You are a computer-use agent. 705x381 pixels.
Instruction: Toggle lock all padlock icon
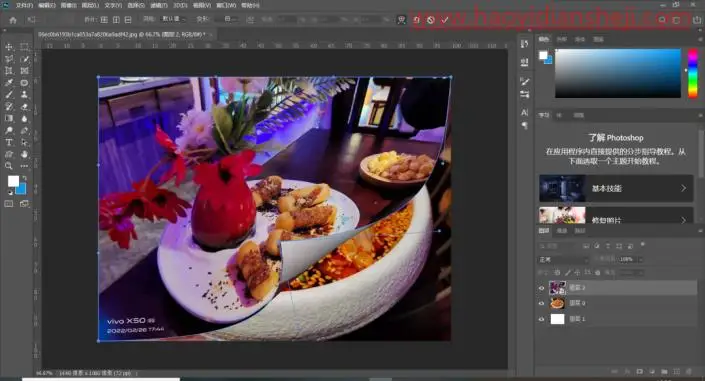pos(598,273)
